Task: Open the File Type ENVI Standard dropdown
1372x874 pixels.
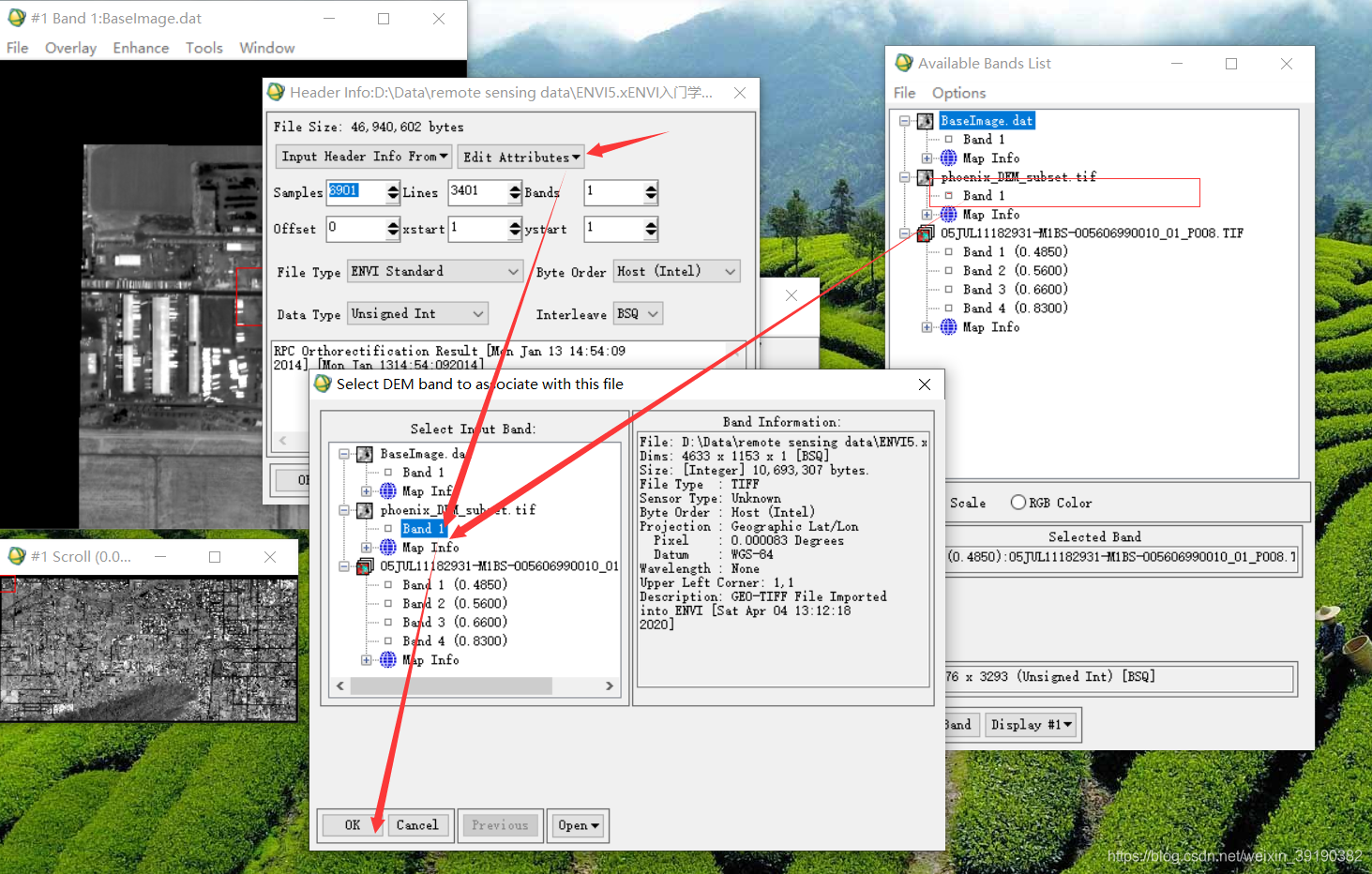Action: click(x=435, y=271)
